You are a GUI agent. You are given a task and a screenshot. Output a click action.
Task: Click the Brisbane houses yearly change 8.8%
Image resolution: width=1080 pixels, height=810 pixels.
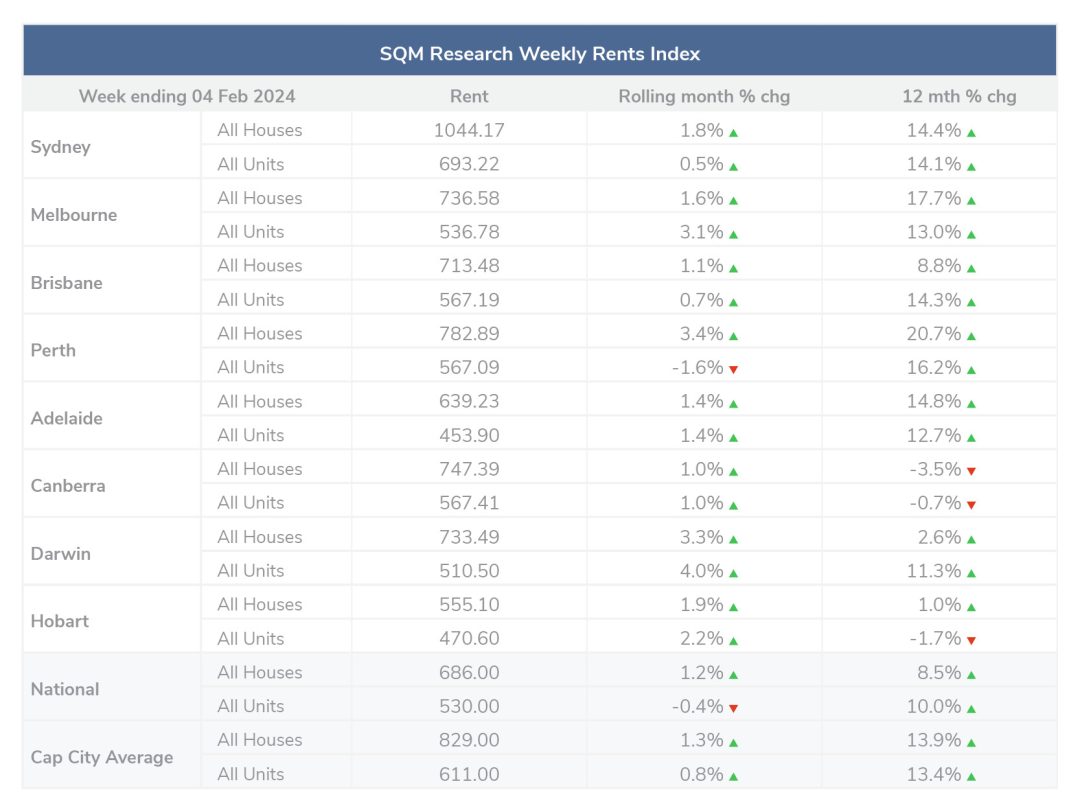coord(939,265)
